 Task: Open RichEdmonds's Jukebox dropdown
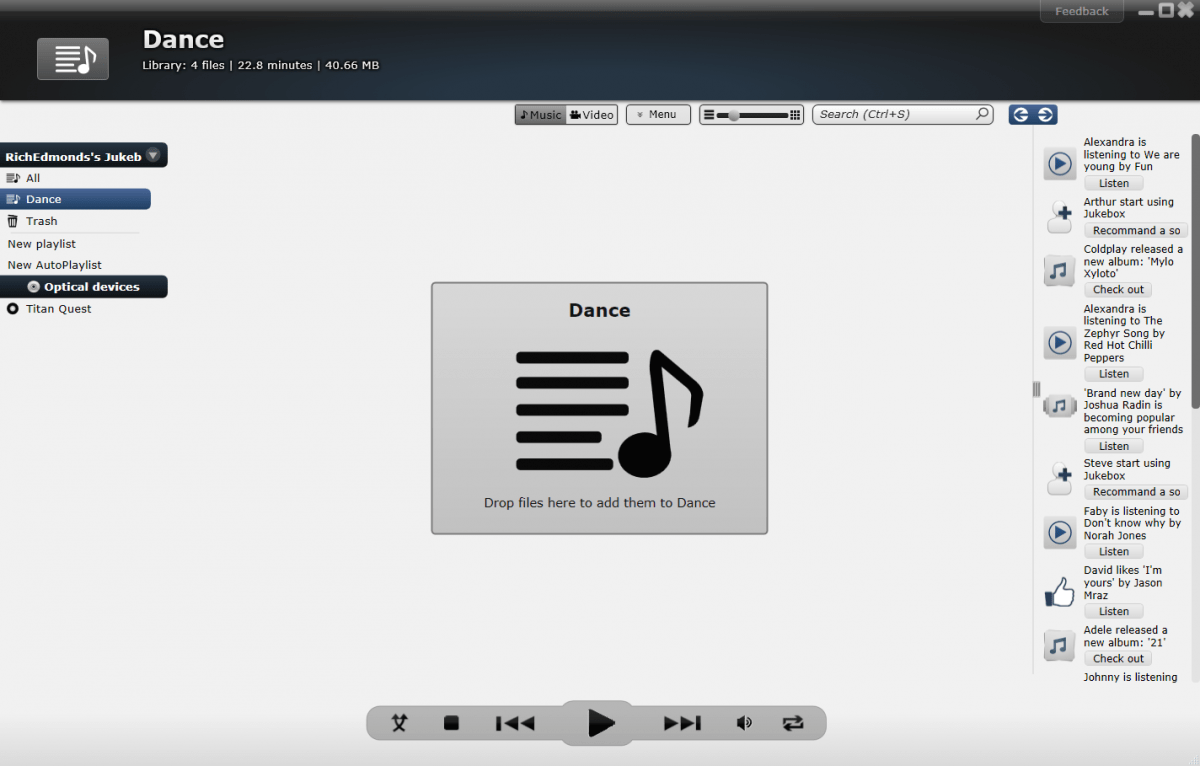153,155
